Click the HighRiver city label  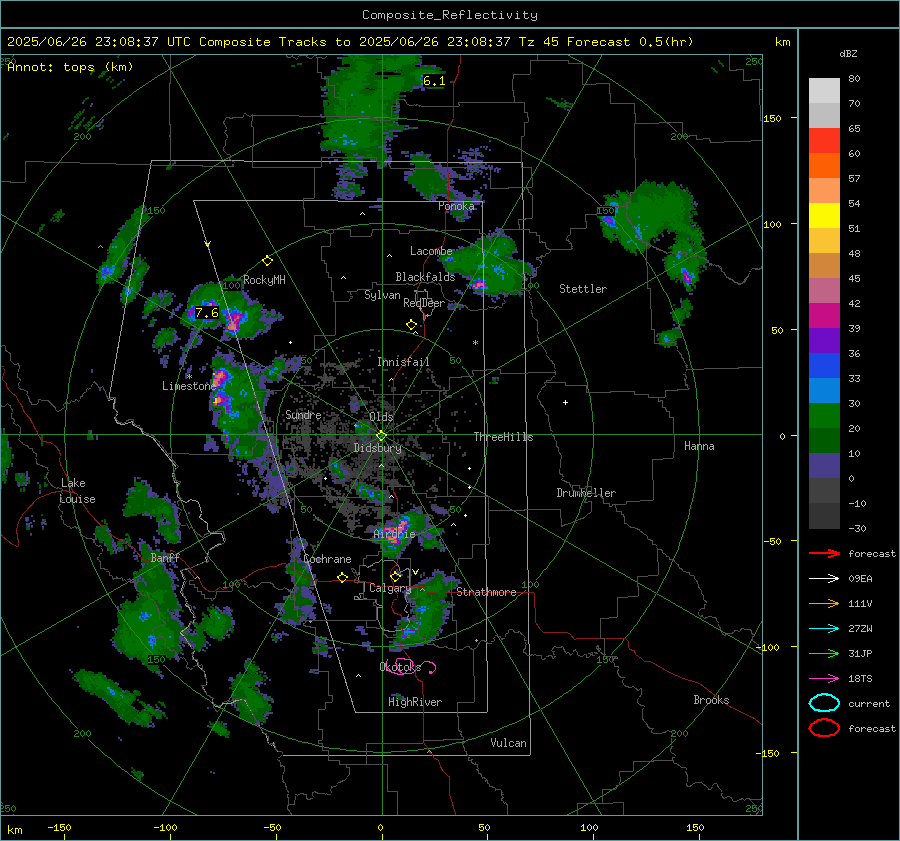click(415, 702)
